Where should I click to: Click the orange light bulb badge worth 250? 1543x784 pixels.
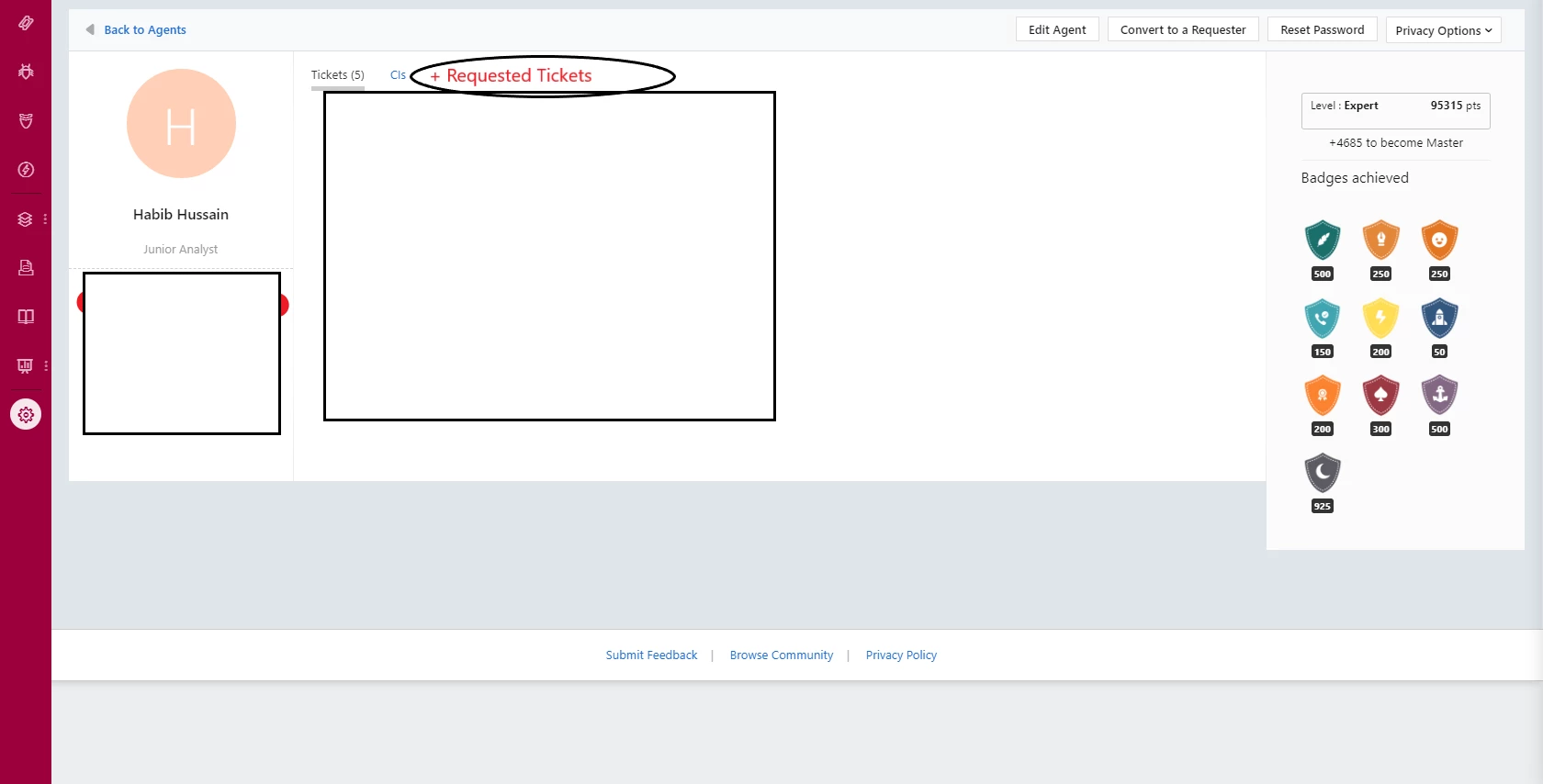point(1380,241)
